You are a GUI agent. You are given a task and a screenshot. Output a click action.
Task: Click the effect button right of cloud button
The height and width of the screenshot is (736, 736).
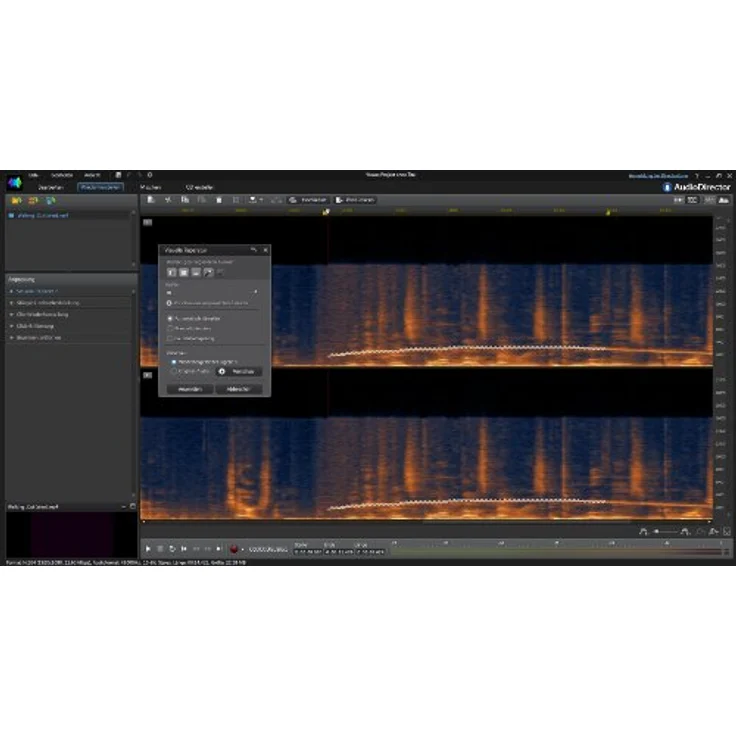(355, 200)
